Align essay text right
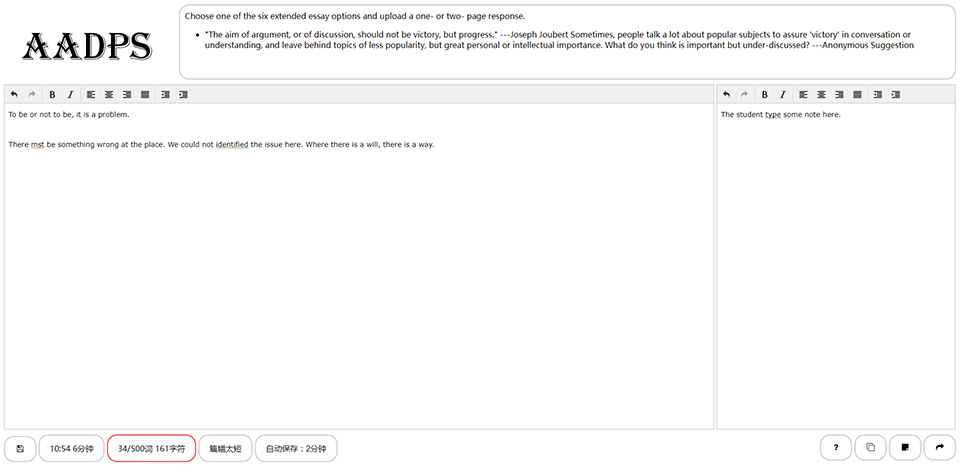The height and width of the screenshot is (470, 960). point(127,95)
